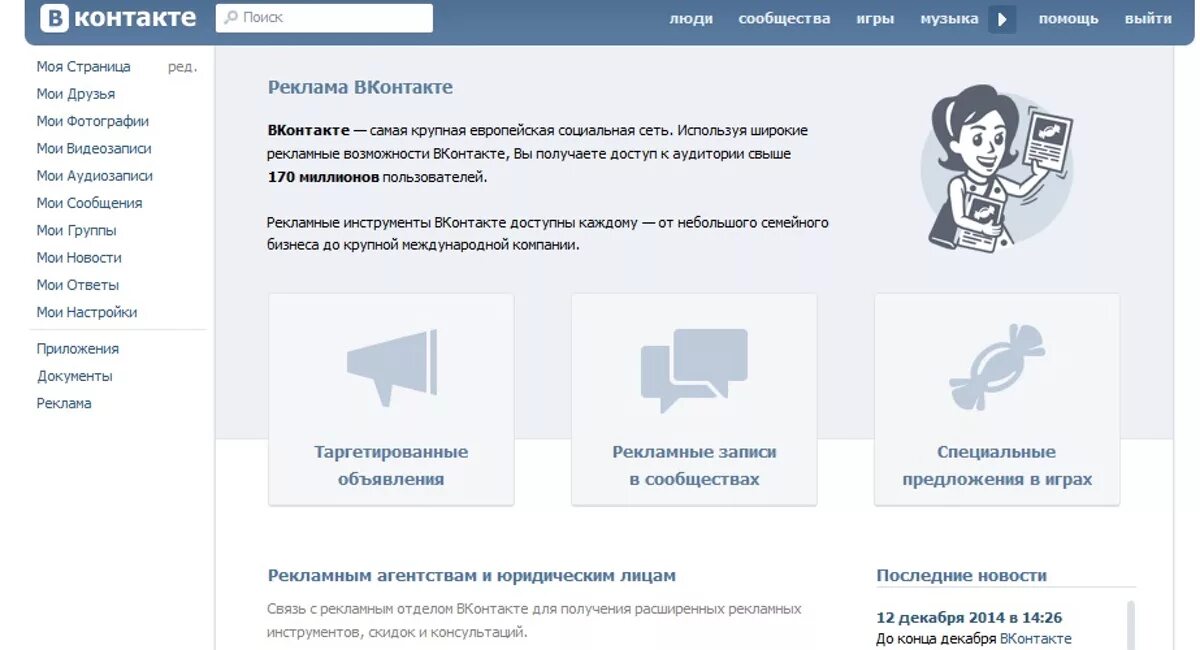Open Реклама in sidebar
The width and height of the screenshot is (1200, 650).
click(64, 403)
